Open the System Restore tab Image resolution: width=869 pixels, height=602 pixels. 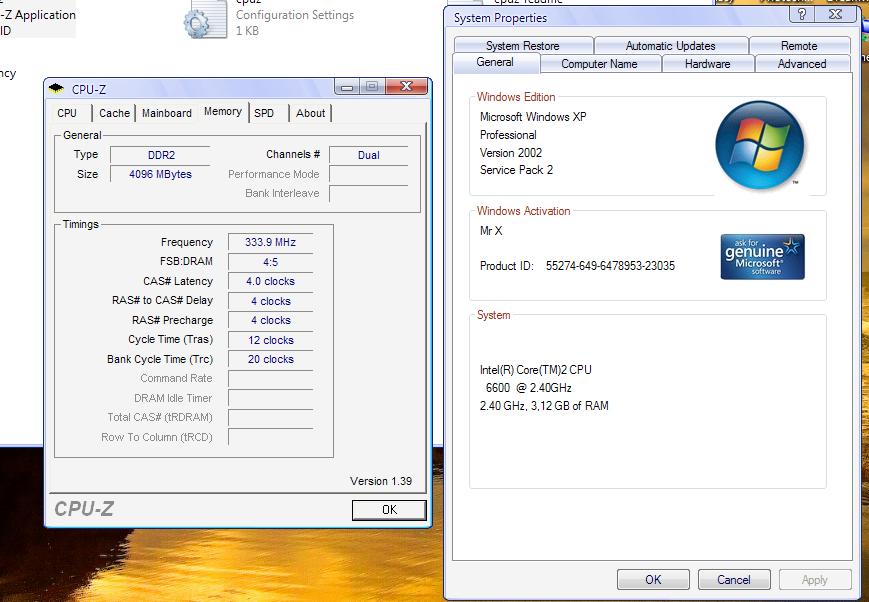pyautogui.click(x=523, y=45)
